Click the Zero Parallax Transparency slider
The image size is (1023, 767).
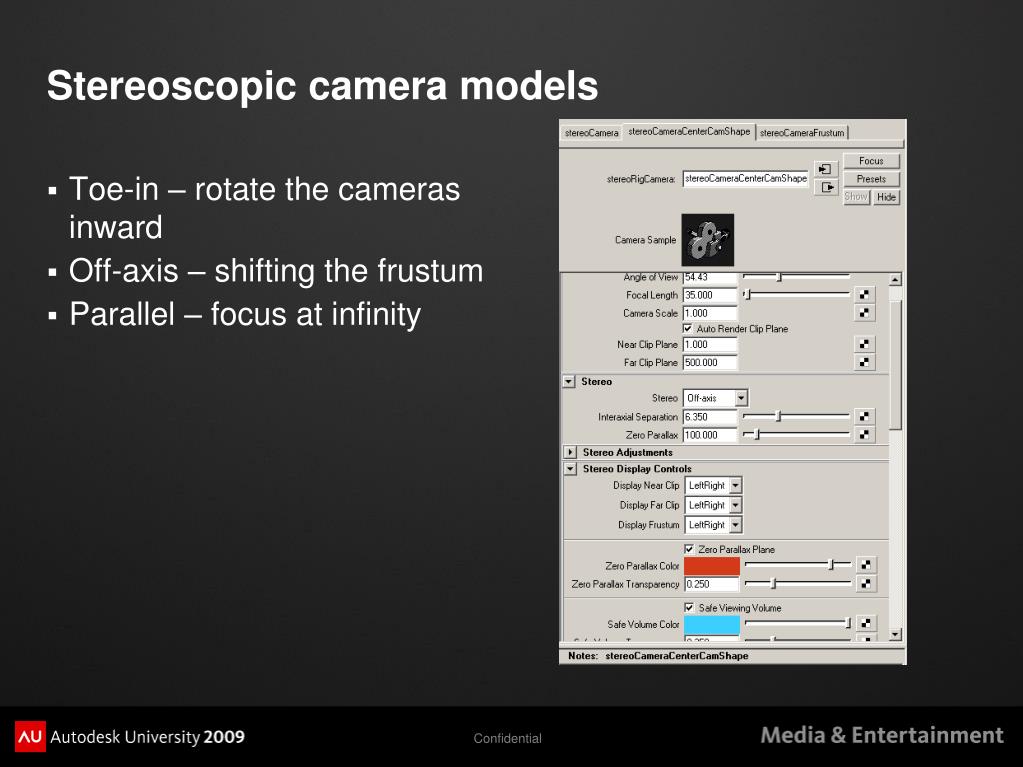(798, 583)
